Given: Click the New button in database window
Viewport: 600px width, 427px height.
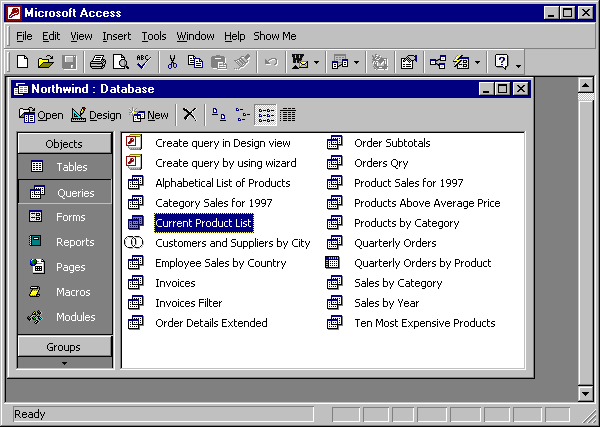Looking at the screenshot, I should (x=148, y=114).
